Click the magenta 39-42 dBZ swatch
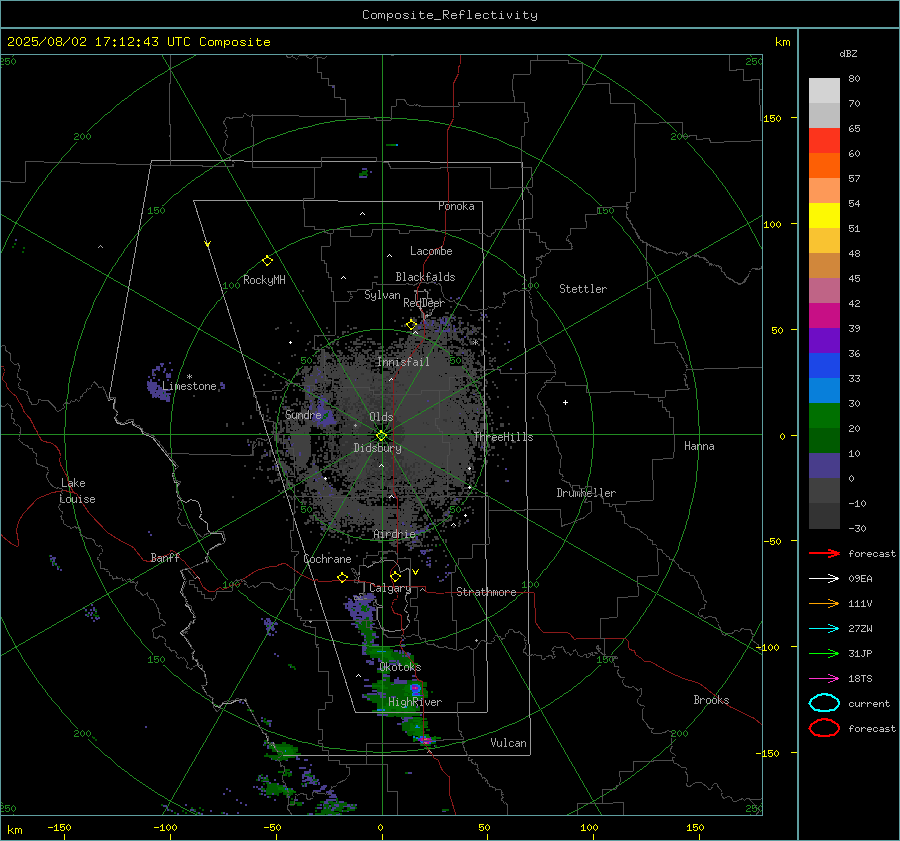 824,316
